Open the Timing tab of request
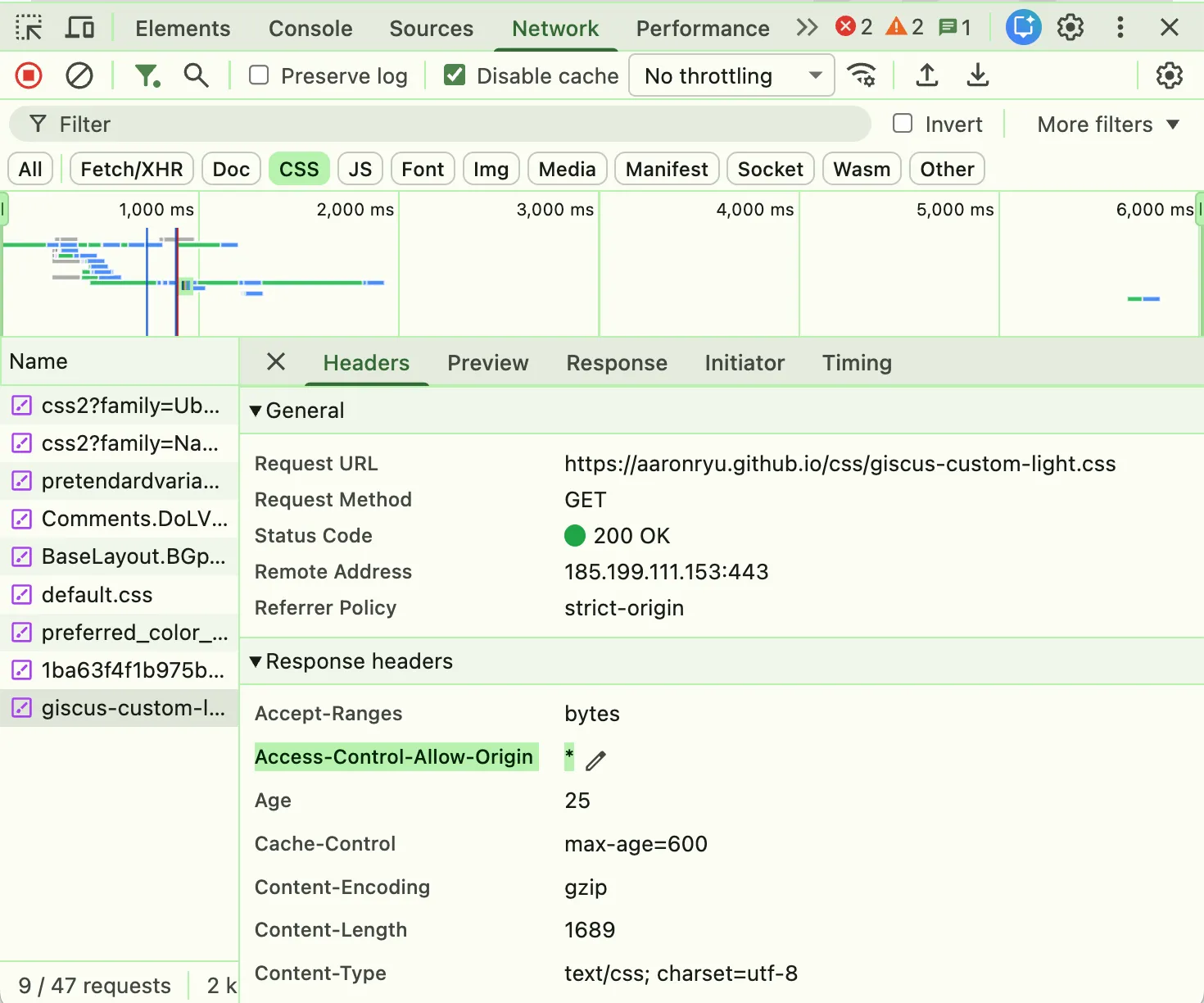The width and height of the screenshot is (1204, 1003). 857,363
